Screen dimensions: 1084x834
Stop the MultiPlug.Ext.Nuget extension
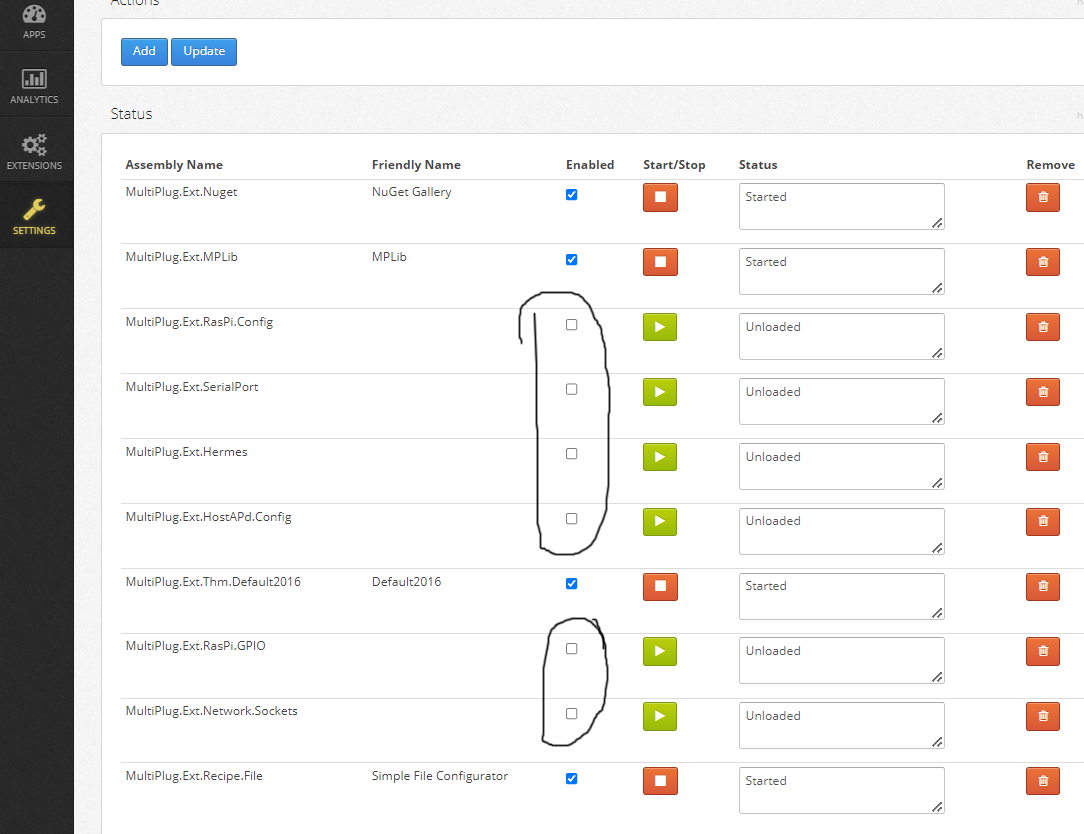tap(659, 197)
